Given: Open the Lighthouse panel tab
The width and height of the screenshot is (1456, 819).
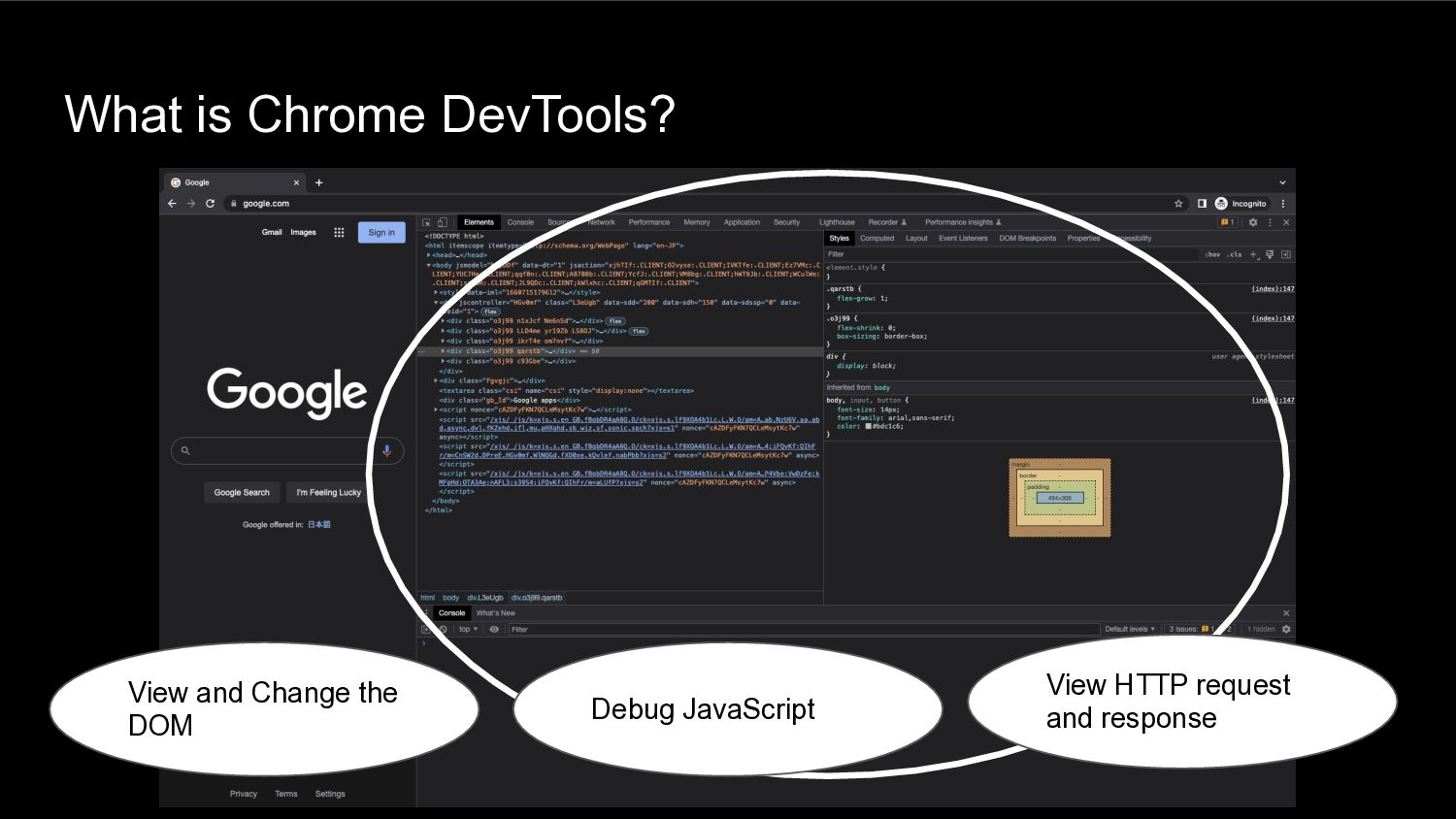Looking at the screenshot, I should 837,222.
